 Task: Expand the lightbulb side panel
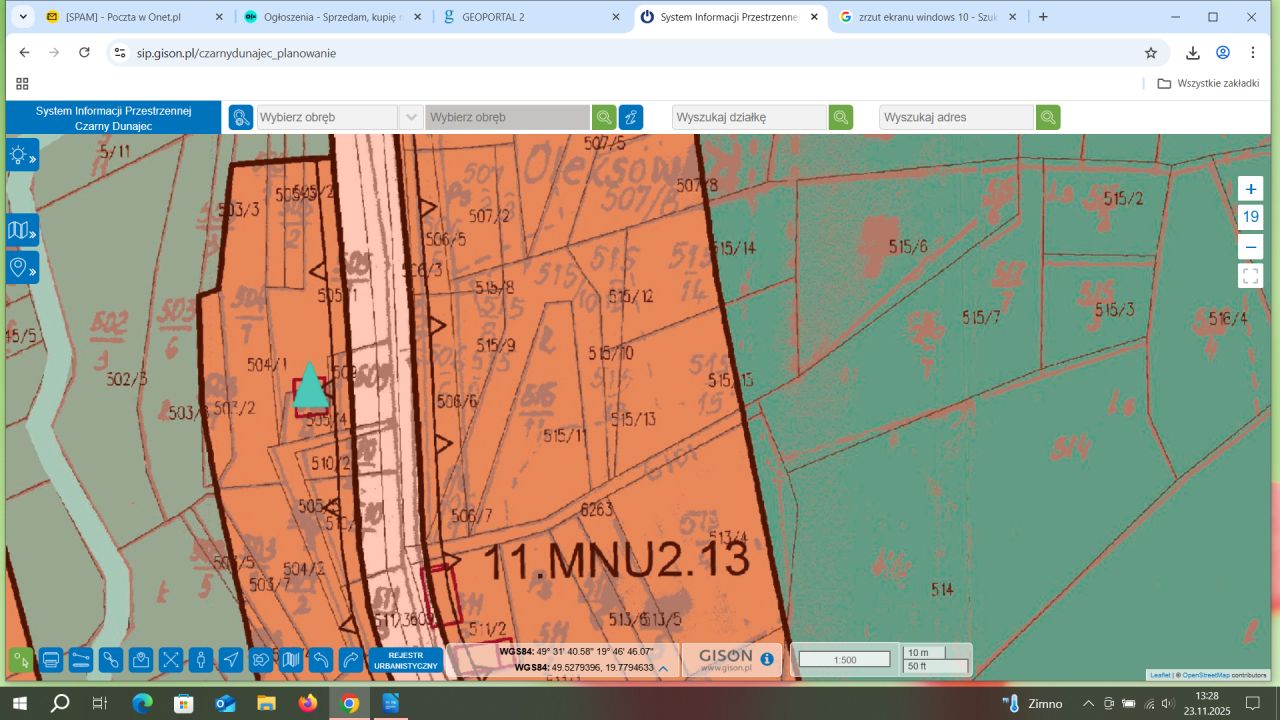coord(22,155)
